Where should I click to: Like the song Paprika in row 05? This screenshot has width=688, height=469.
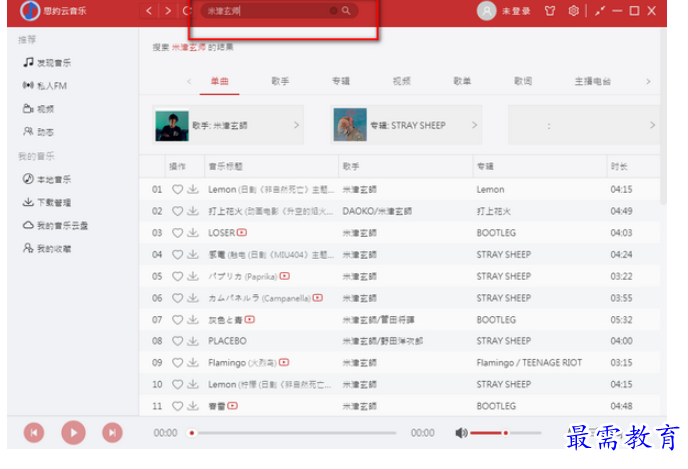[177, 276]
